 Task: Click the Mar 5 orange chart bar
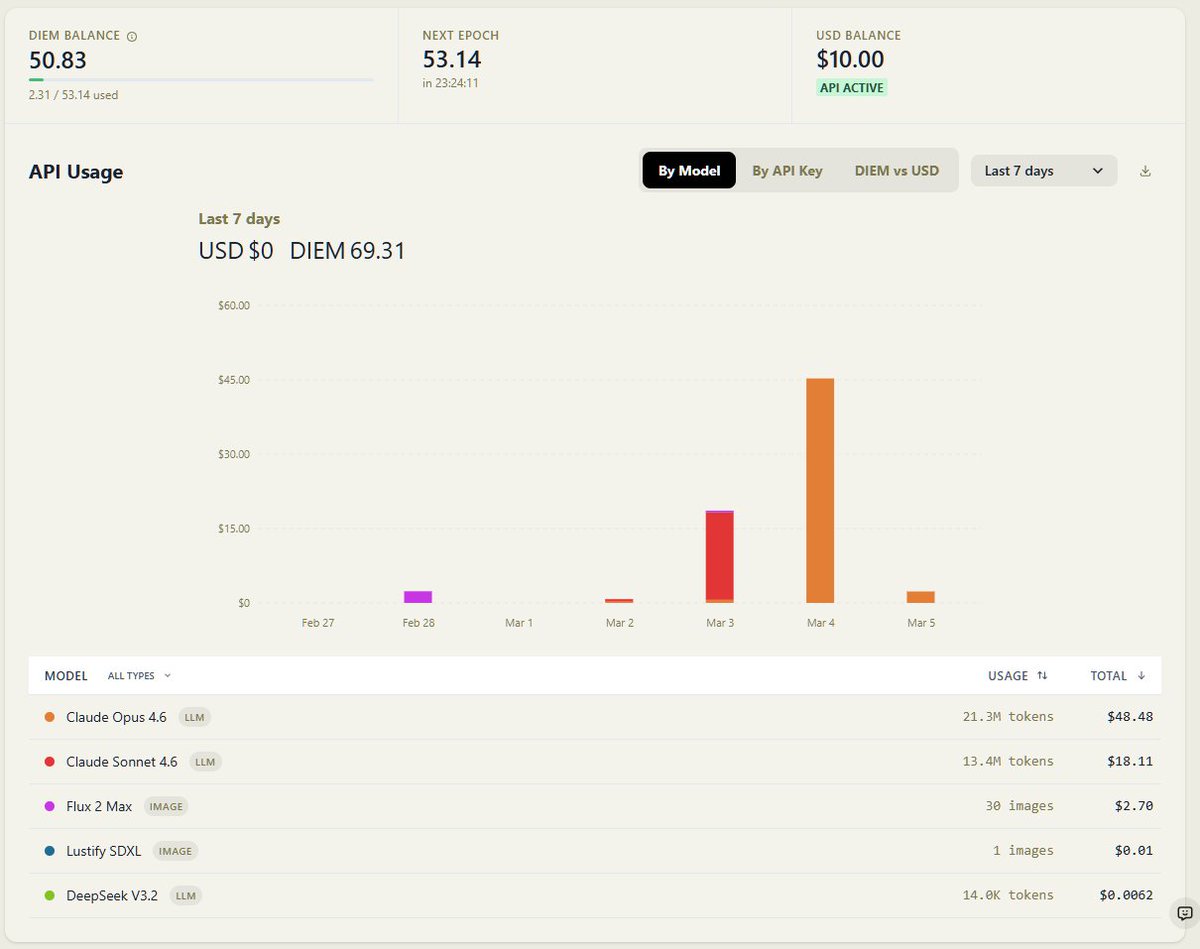pos(921,597)
